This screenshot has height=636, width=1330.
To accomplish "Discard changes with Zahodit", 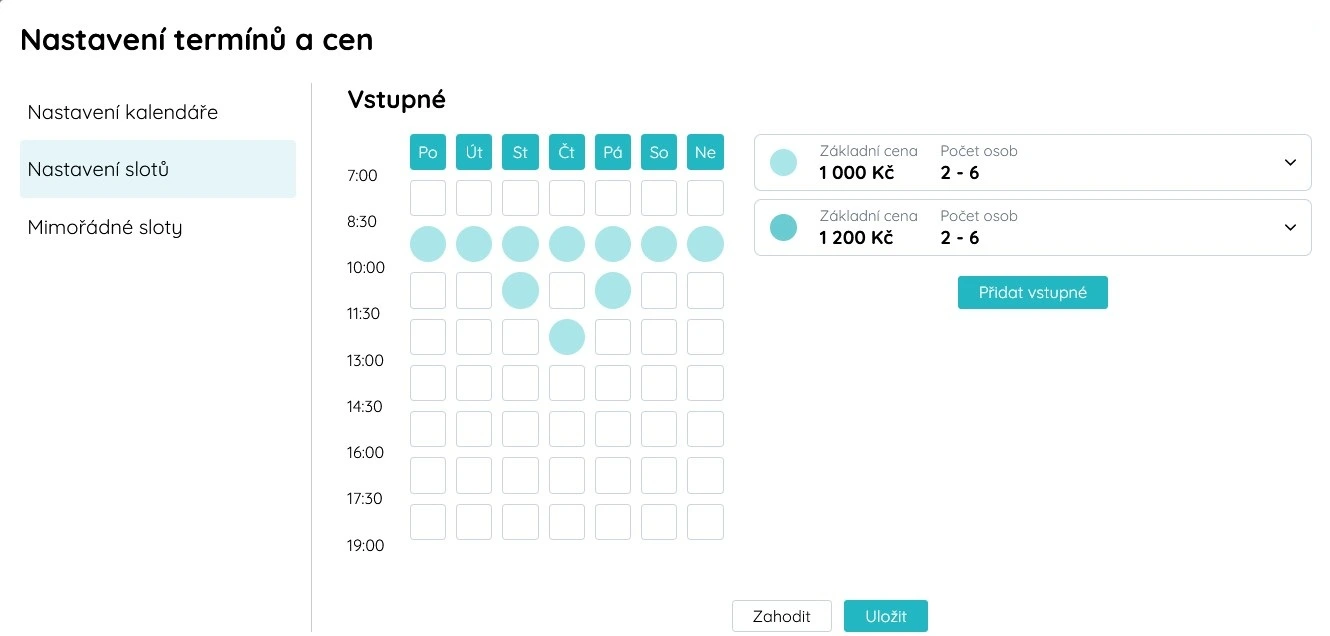I will (x=782, y=616).
